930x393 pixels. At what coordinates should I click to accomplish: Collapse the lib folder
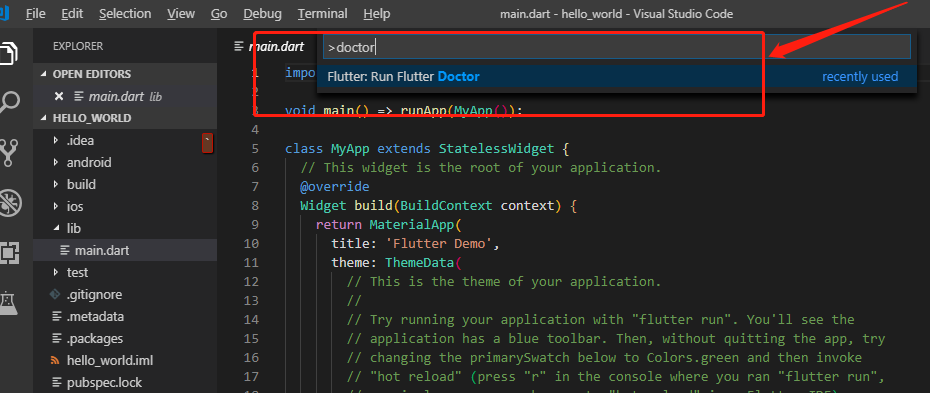(x=56, y=228)
